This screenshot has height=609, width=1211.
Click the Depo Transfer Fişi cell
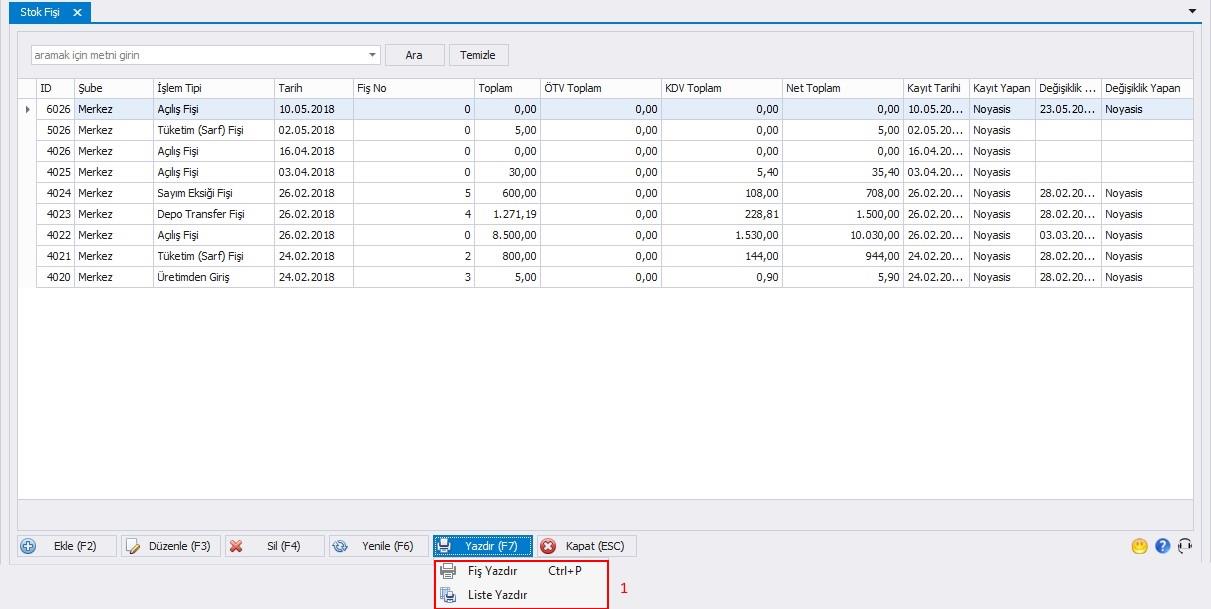point(214,214)
